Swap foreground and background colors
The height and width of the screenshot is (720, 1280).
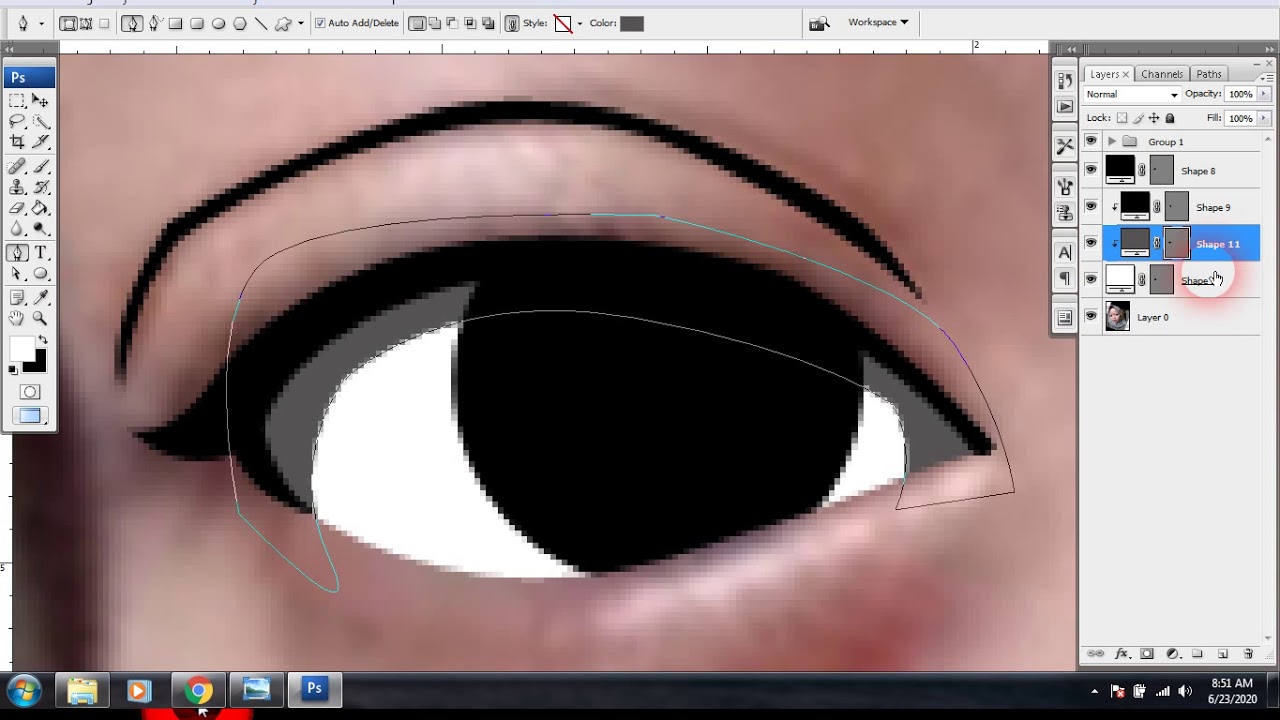[42, 340]
